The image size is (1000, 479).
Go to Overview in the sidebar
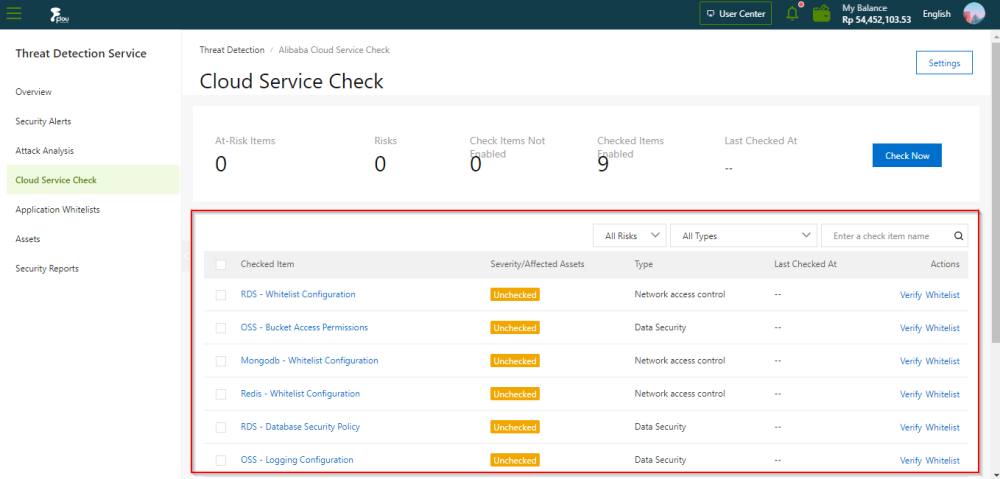pos(34,92)
